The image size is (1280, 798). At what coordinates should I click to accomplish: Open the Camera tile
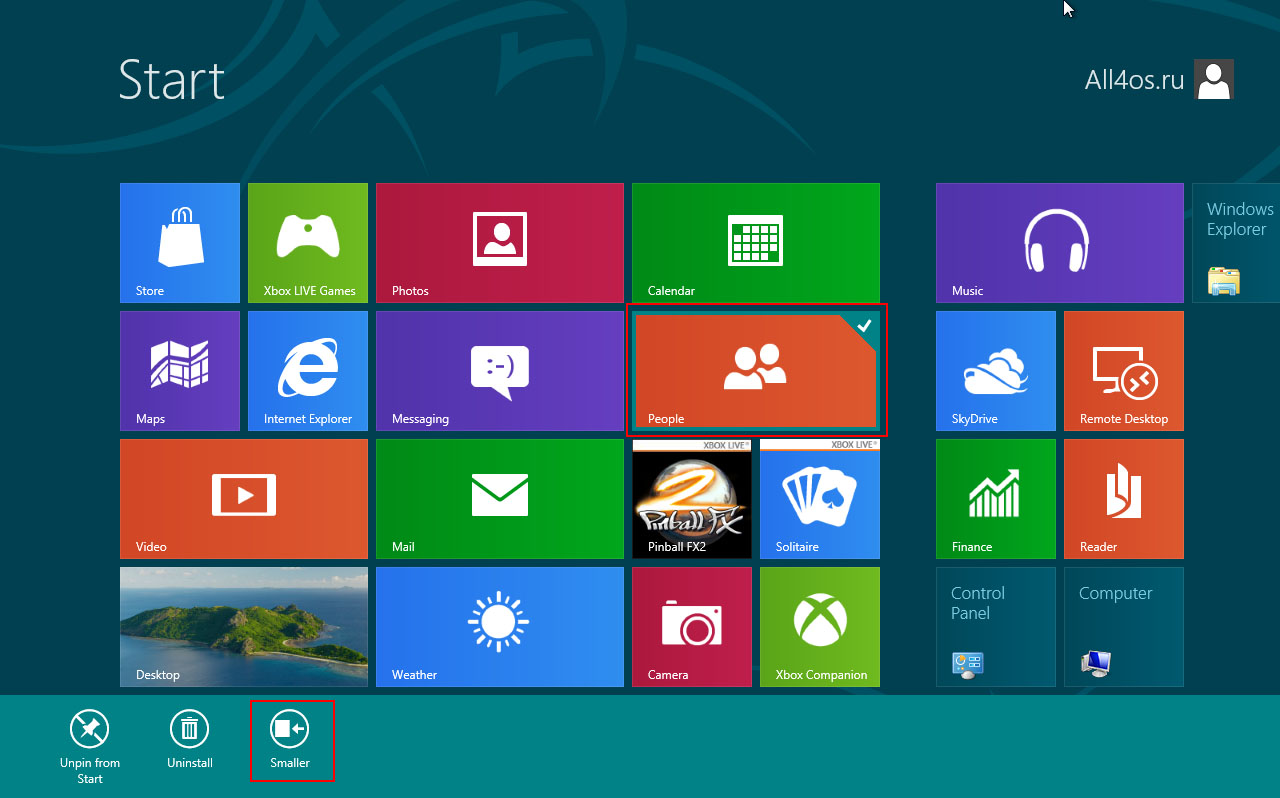point(692,627)
